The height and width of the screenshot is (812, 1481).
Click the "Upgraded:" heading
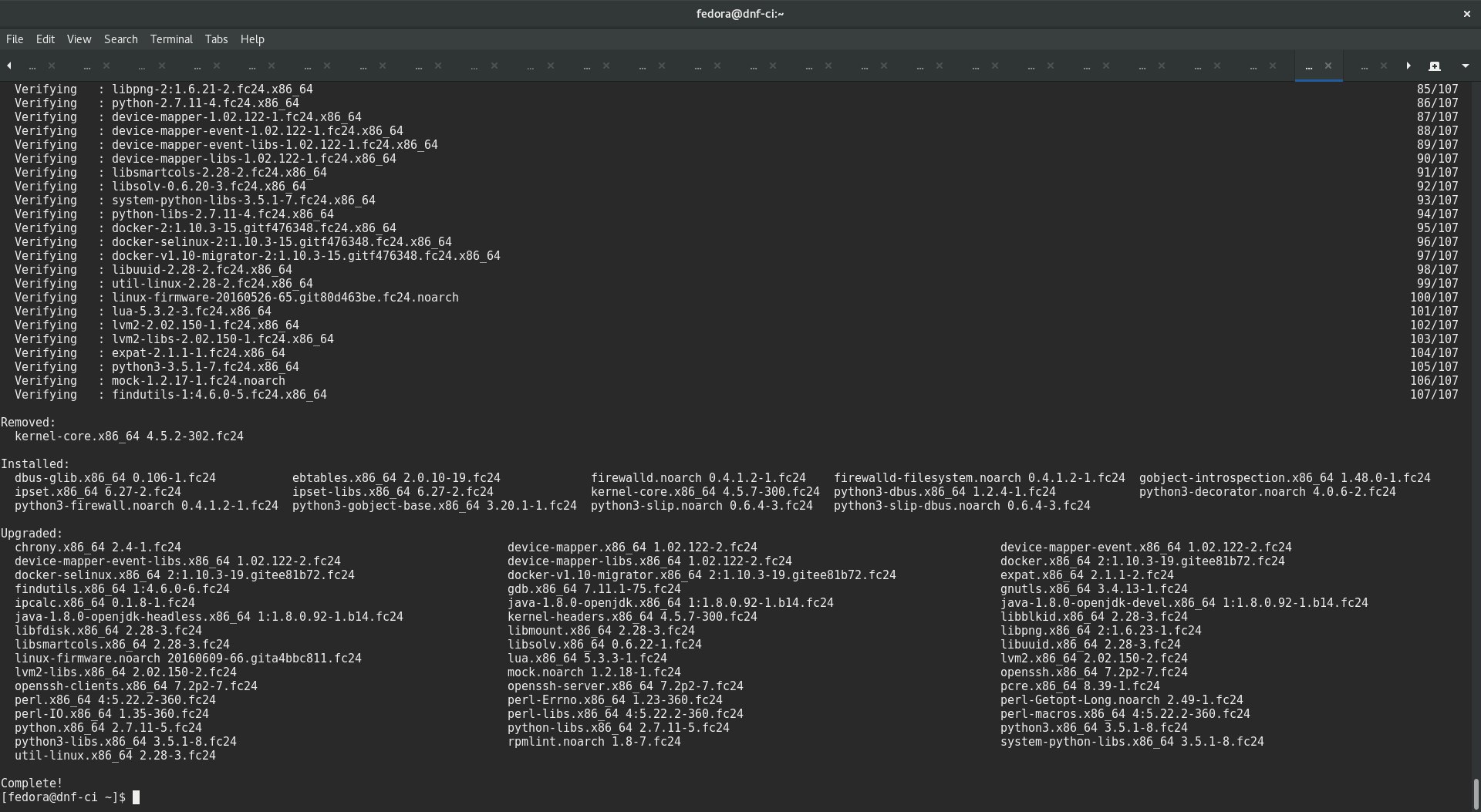(x=32, y=534)
